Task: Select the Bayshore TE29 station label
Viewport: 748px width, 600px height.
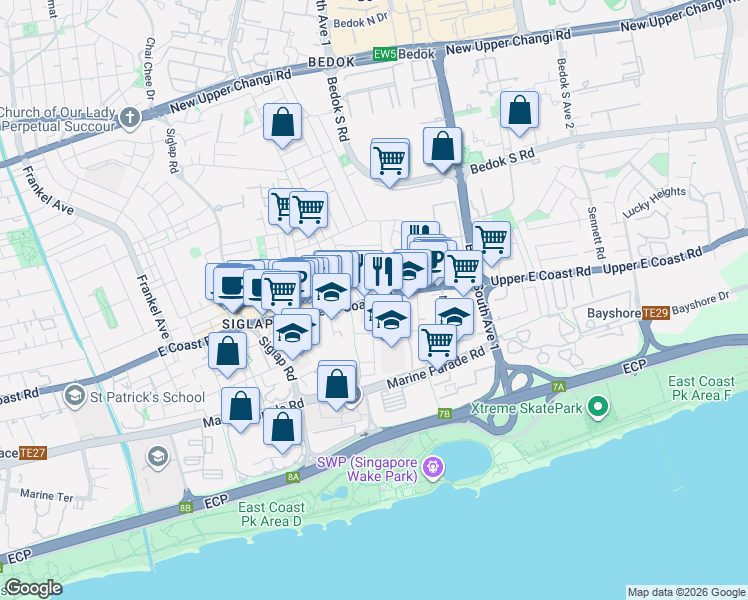Action: [628, 313]
